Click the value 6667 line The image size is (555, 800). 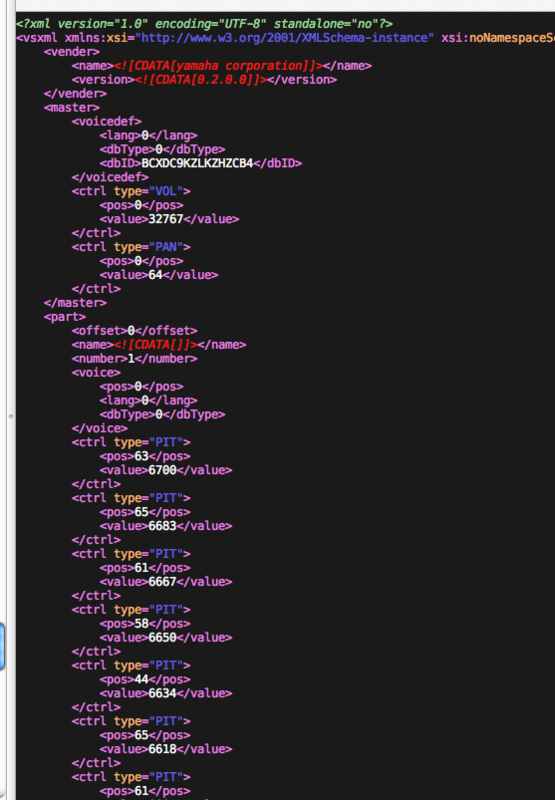(x=166, y=582)
